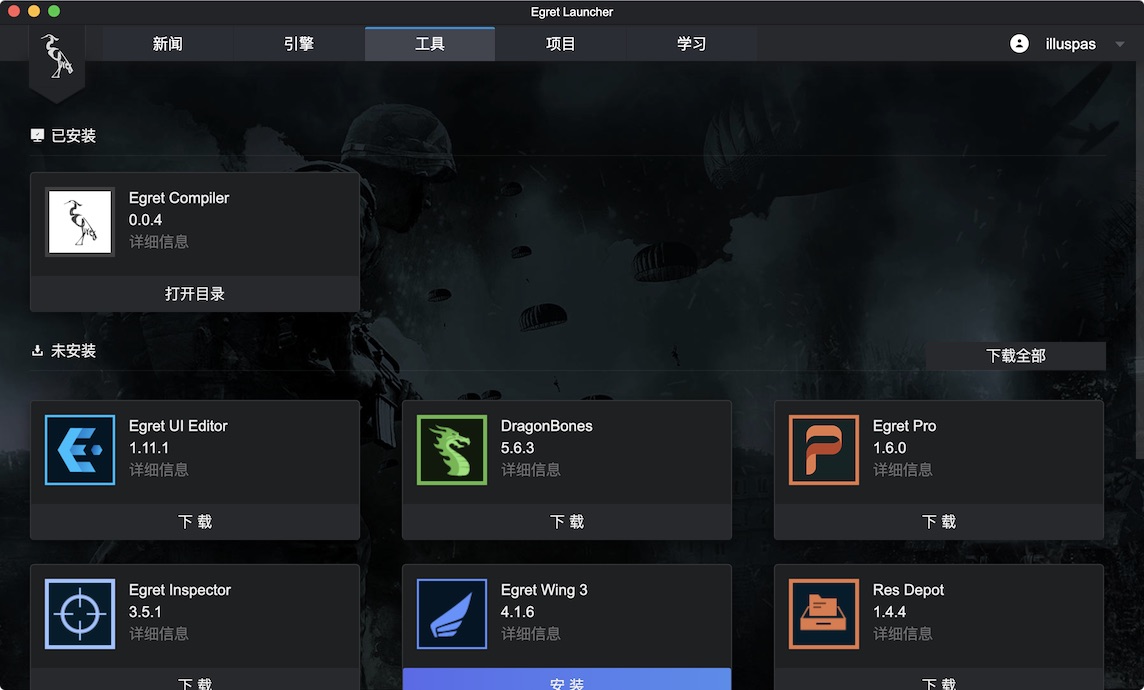The image size is (1144, 690).
Task: Download Egret Inspector
Action: pos(195,679)
